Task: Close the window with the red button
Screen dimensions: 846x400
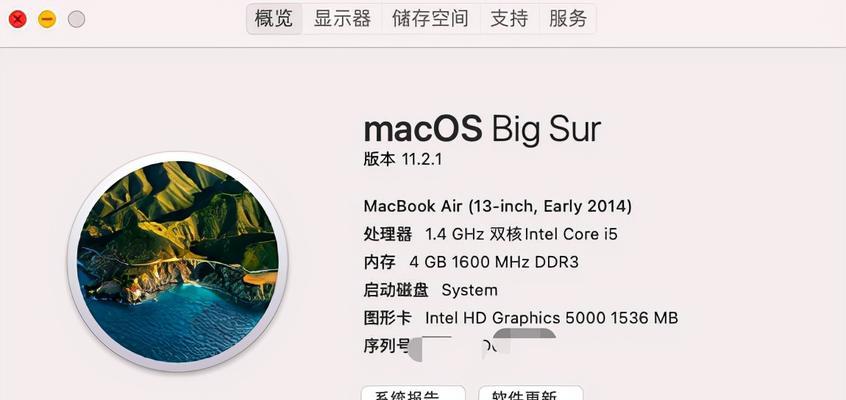Action: click(x=18, y=19)
